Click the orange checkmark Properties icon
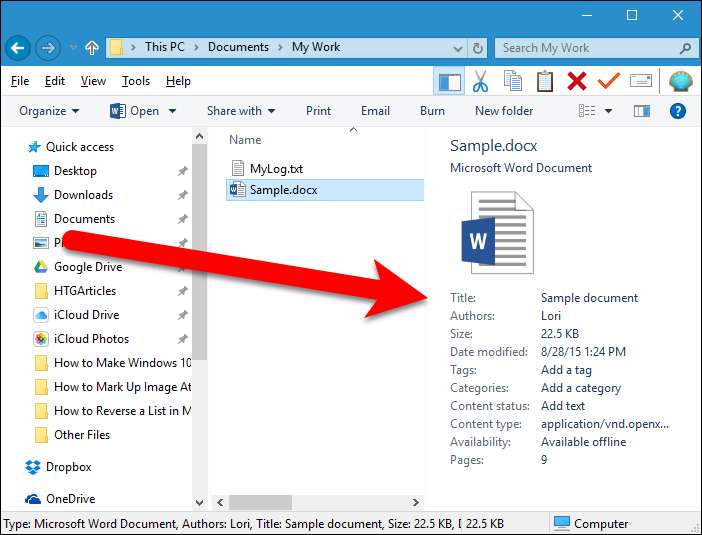Screen dimensions: 702x535 click(x=609, y=81)
